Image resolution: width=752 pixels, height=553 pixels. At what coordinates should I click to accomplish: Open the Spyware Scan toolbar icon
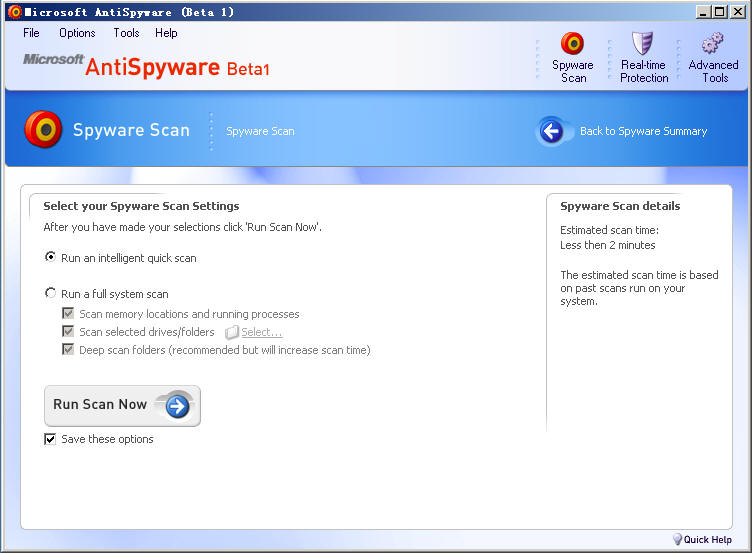pos(572,44)
